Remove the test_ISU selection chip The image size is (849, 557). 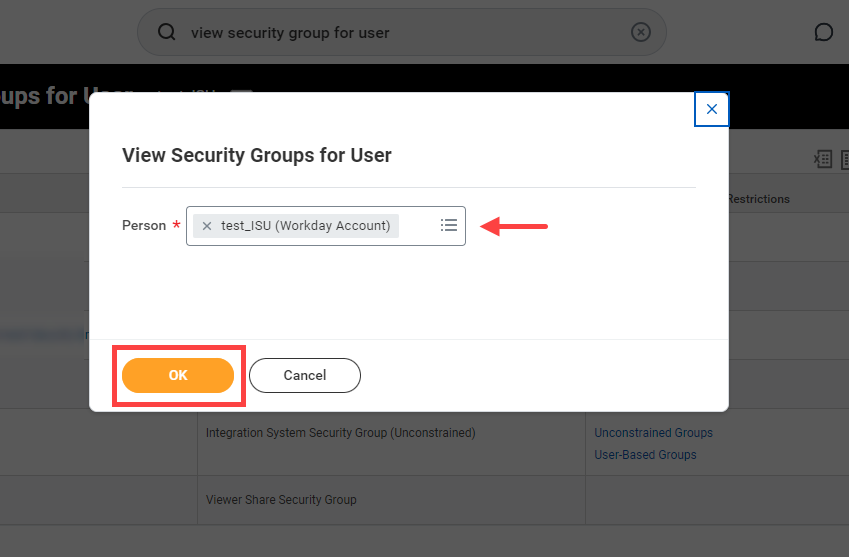[x=207, y=226]
